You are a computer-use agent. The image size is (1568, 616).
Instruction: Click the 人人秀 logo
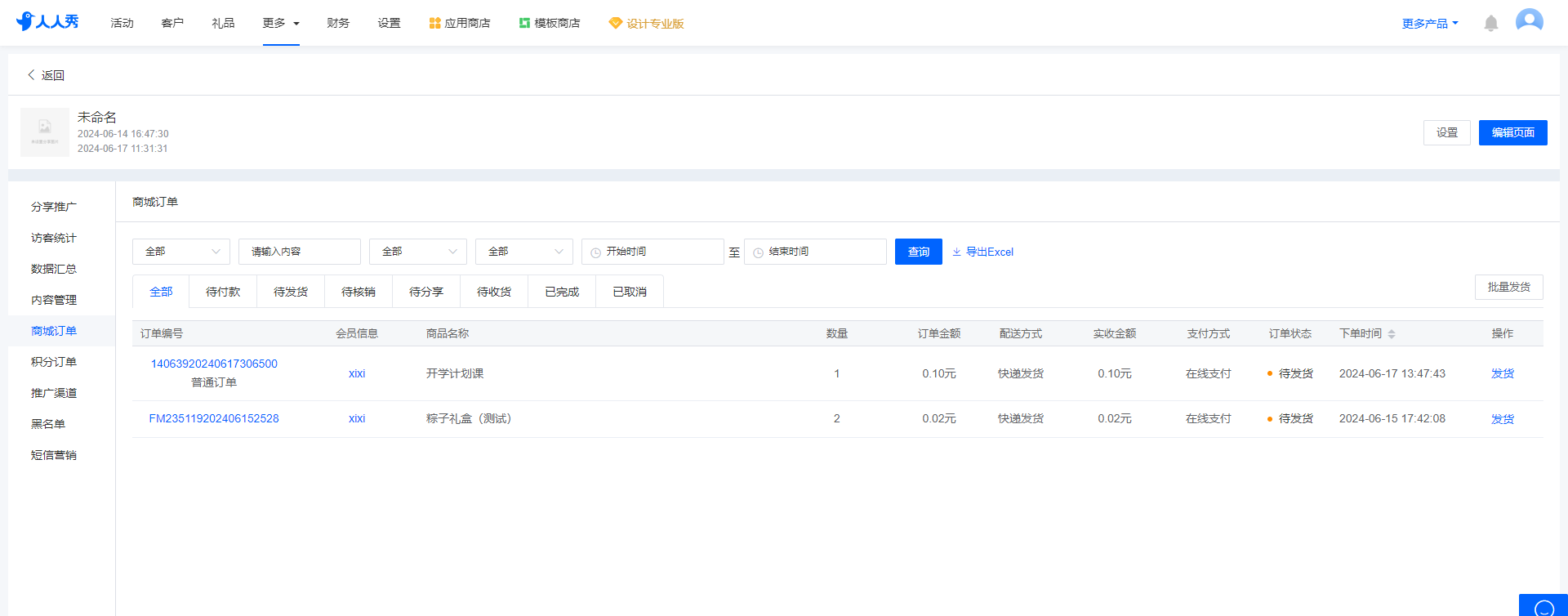[47, 22]
